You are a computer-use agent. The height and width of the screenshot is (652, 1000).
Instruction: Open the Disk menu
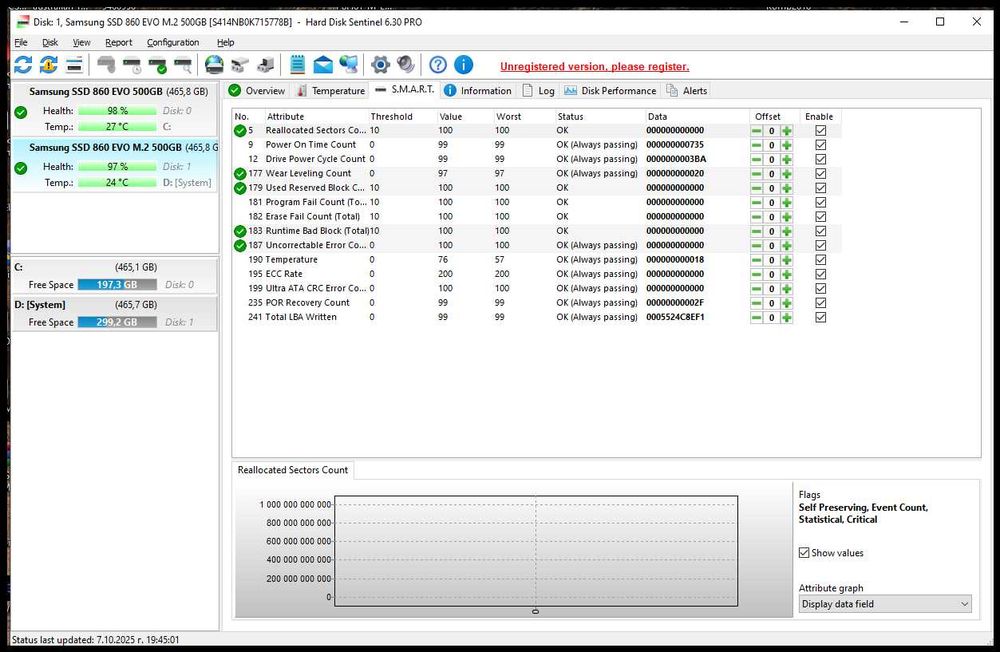coord(50,43)
